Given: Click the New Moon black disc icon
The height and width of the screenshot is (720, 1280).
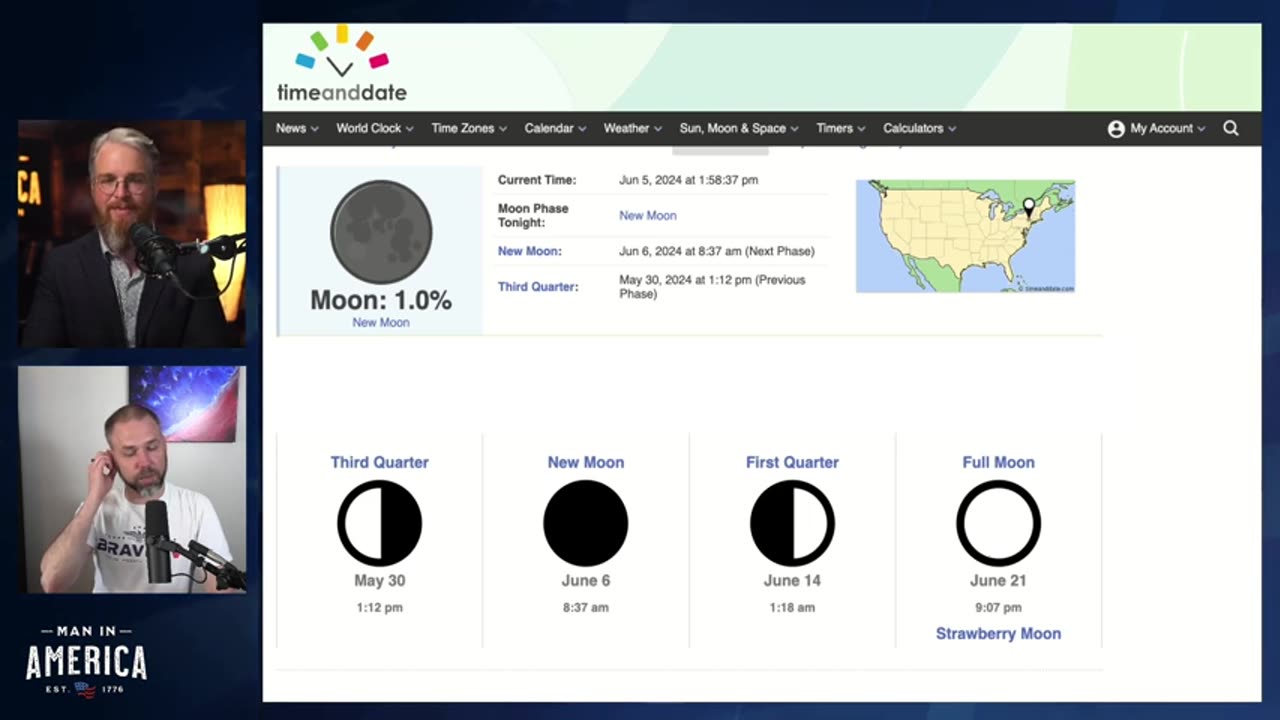Looking at the screenshot, I should 586,523.
